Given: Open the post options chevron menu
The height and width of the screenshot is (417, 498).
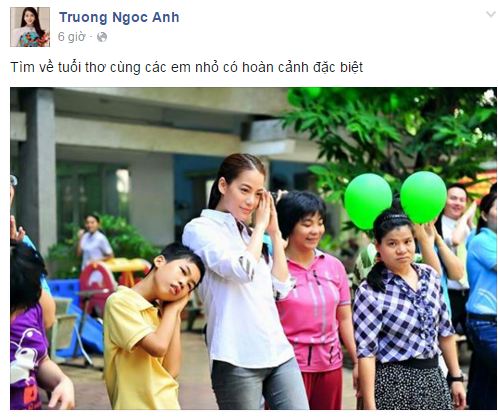Looking at the screenshot, I should (x=490, y=14).
